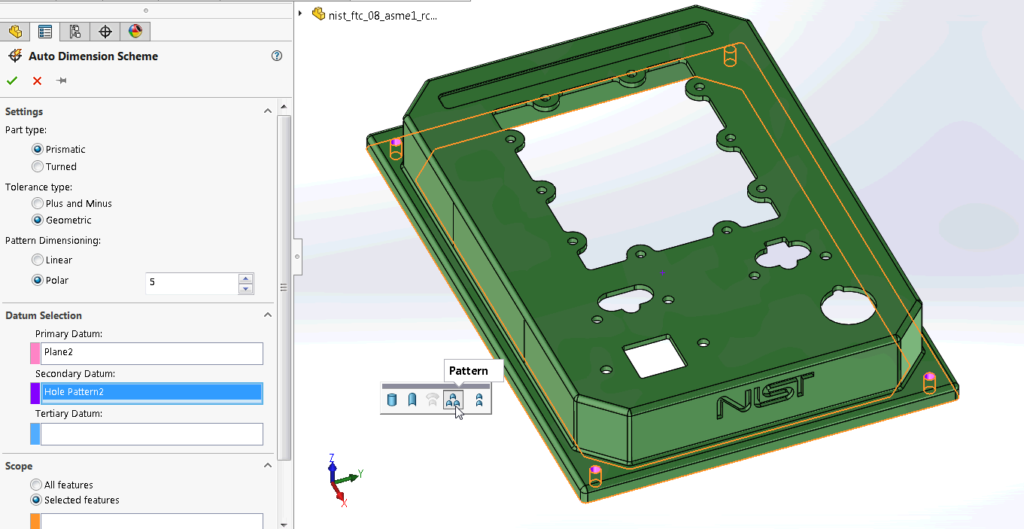Collapse the Settings section

267,111
